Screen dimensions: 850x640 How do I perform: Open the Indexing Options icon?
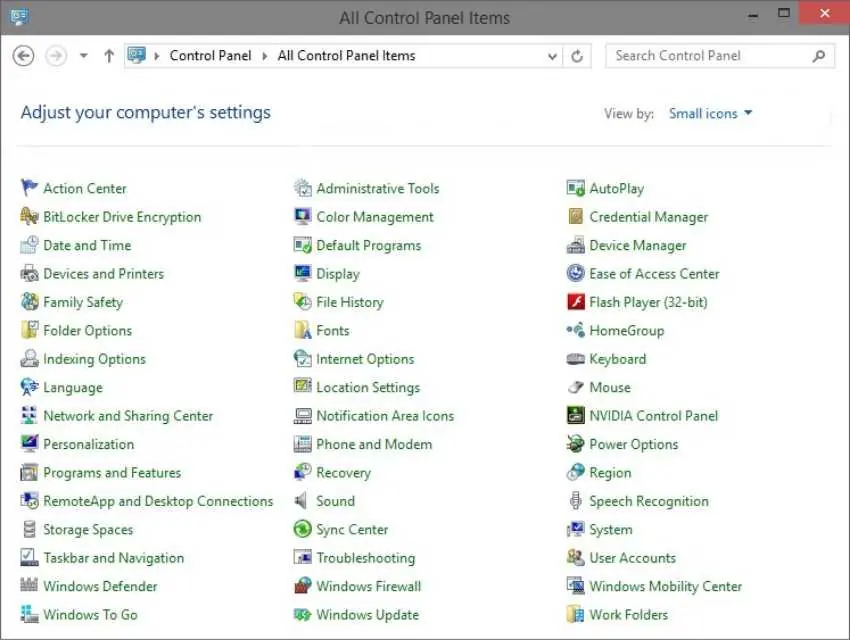click(x=29, y=359)
